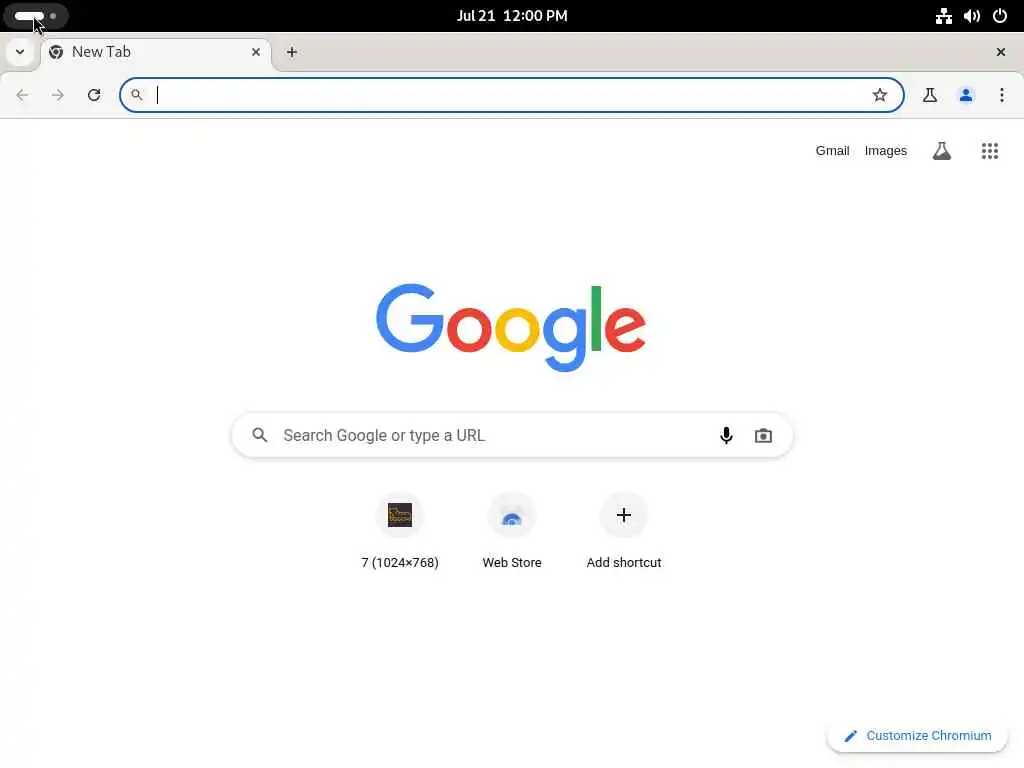The image size is (1024, 768).
Task: Open a new tab with the plus button
Action: coord(292,52)
